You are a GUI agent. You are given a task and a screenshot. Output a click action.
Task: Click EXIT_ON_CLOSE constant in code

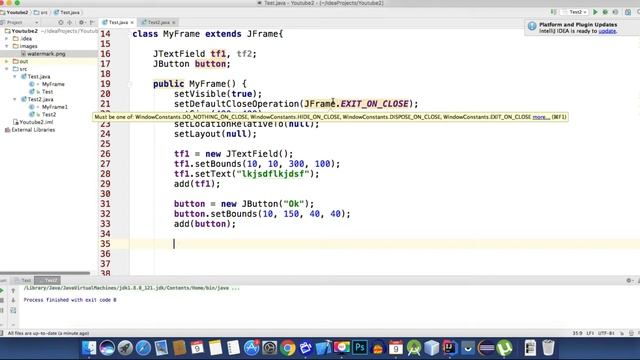(x=375, y=104)
